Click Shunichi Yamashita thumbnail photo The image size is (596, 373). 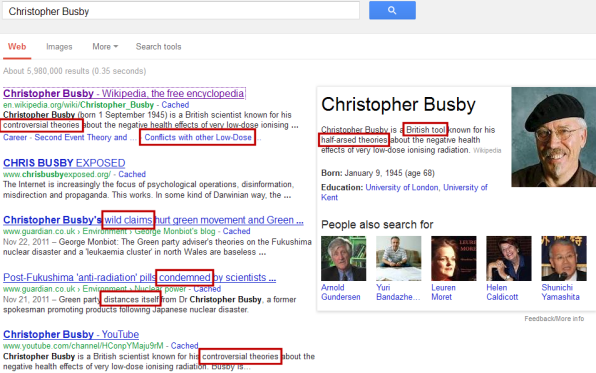point(564,259)
